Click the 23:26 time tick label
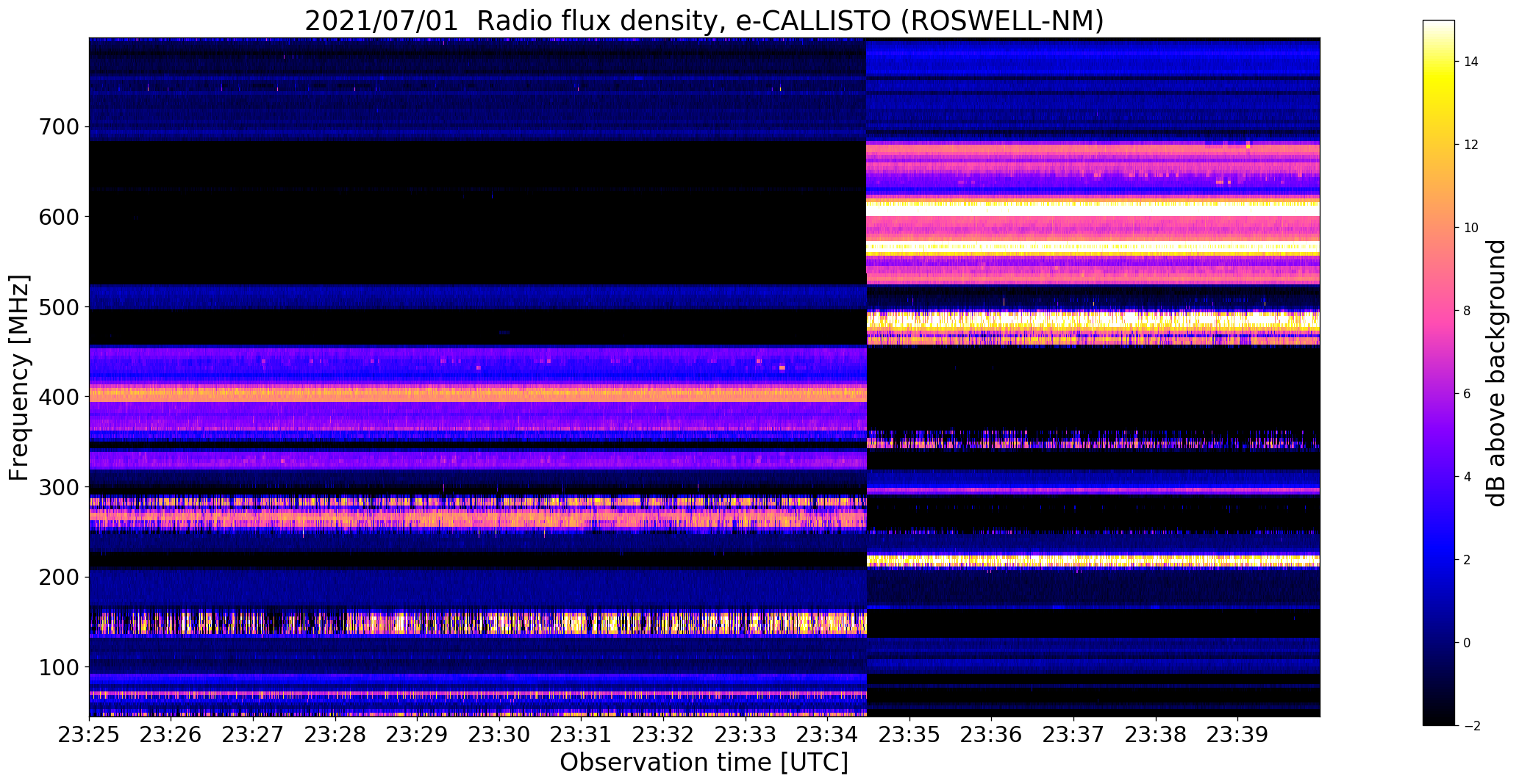 coord(171,735)
